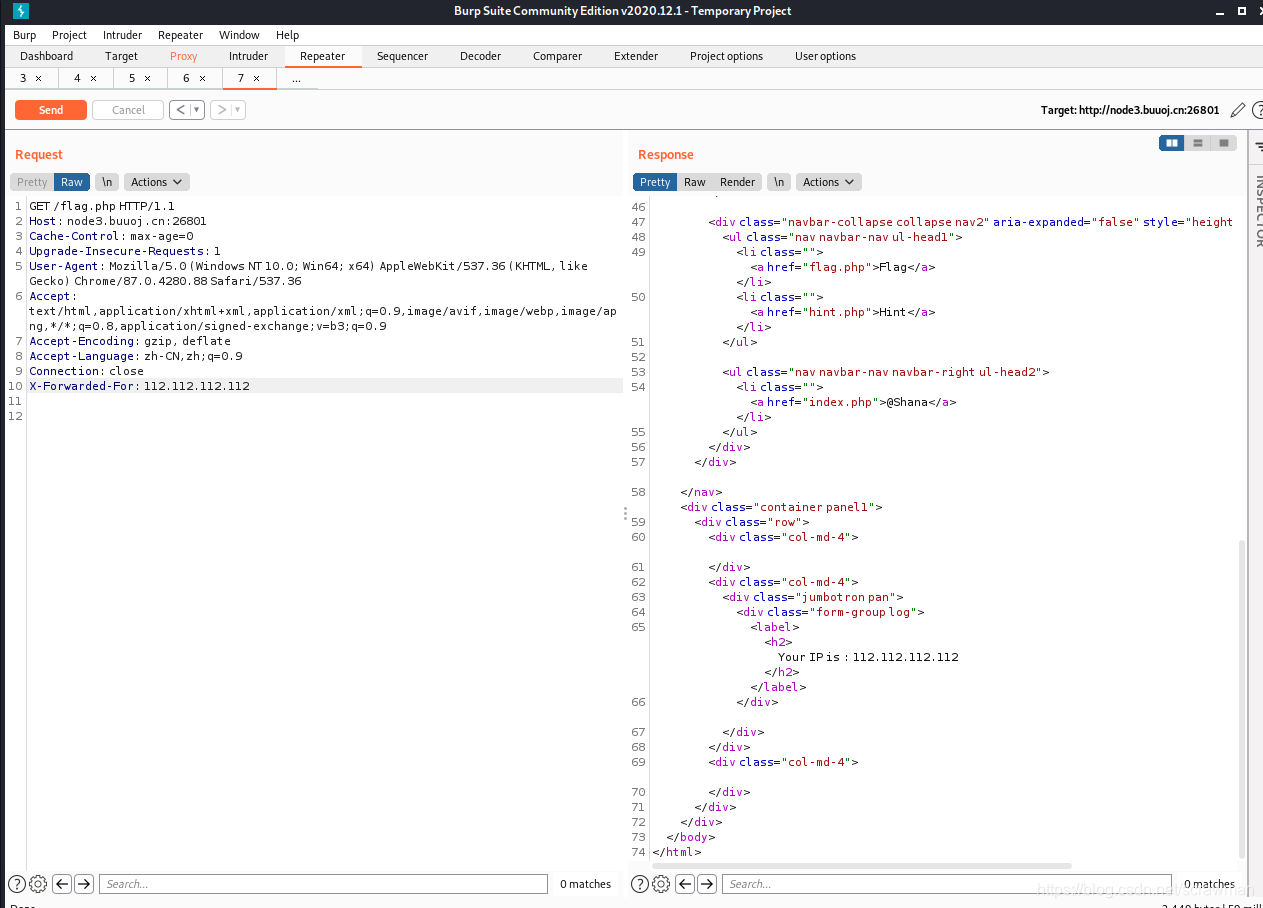Viewport: 1263px width, 908px height.
Task: Click the response horizontal scrollbar
Action: coord(861,866)
